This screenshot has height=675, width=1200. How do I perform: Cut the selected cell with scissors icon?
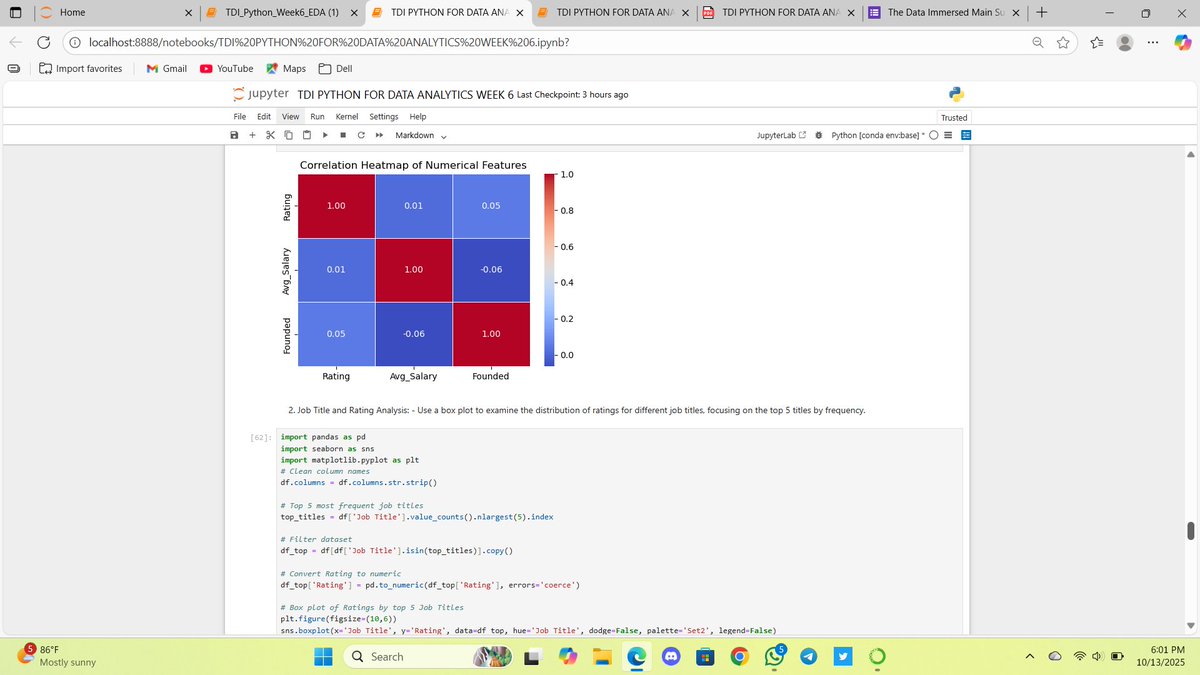coord(269,135)
